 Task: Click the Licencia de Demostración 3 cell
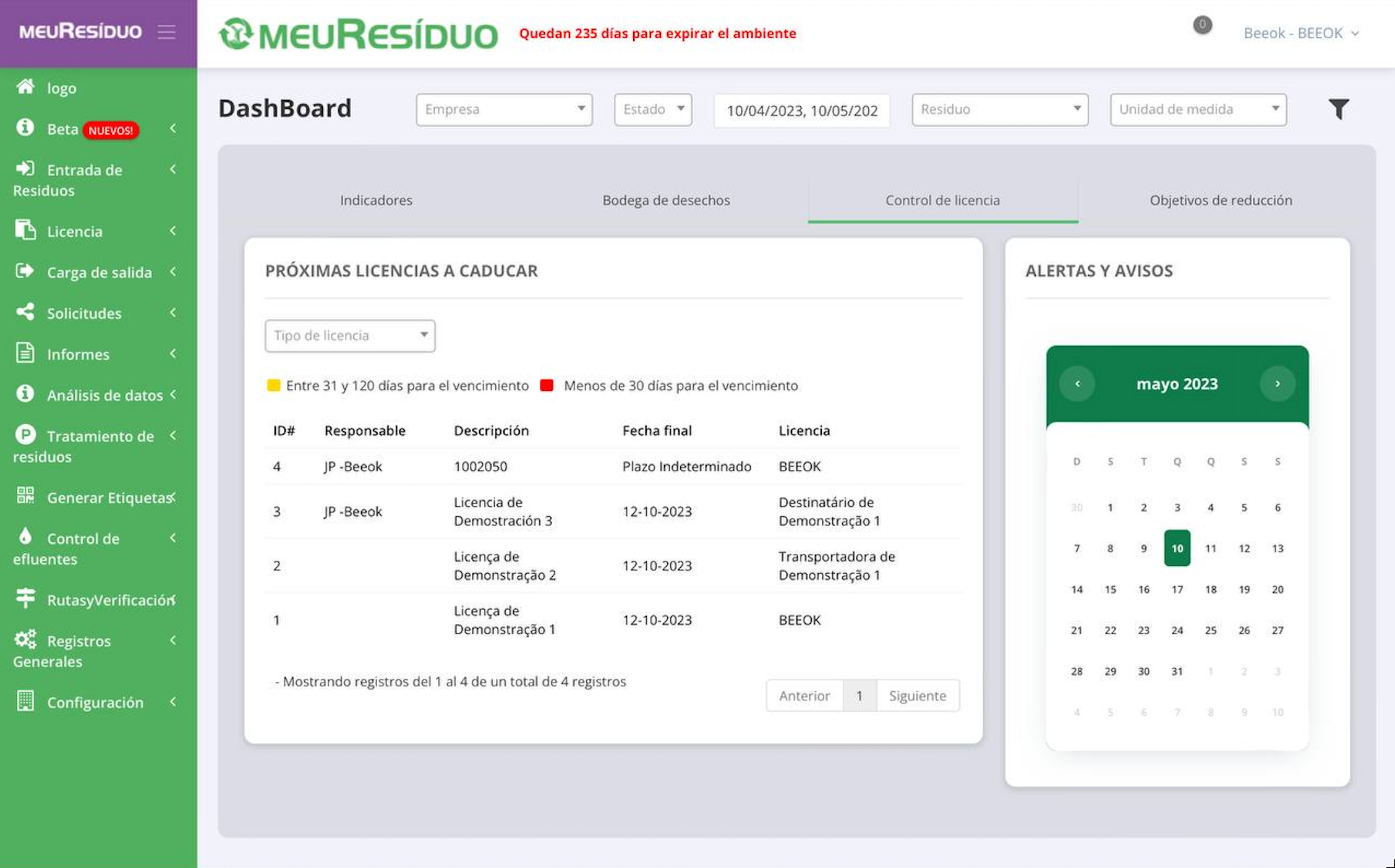tap(503, 511)
